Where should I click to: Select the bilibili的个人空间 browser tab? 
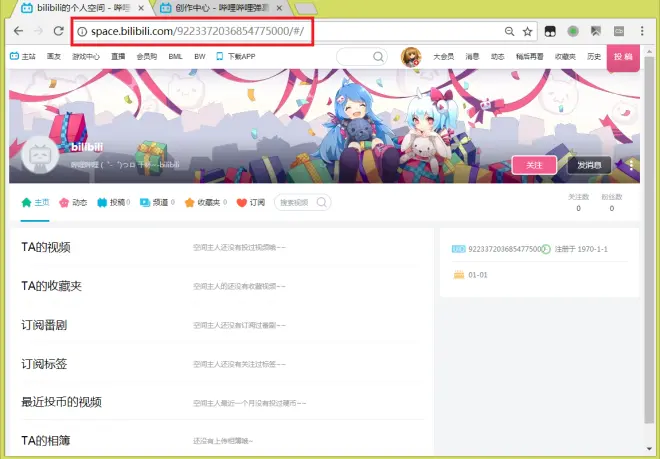(x=82, y=8)
